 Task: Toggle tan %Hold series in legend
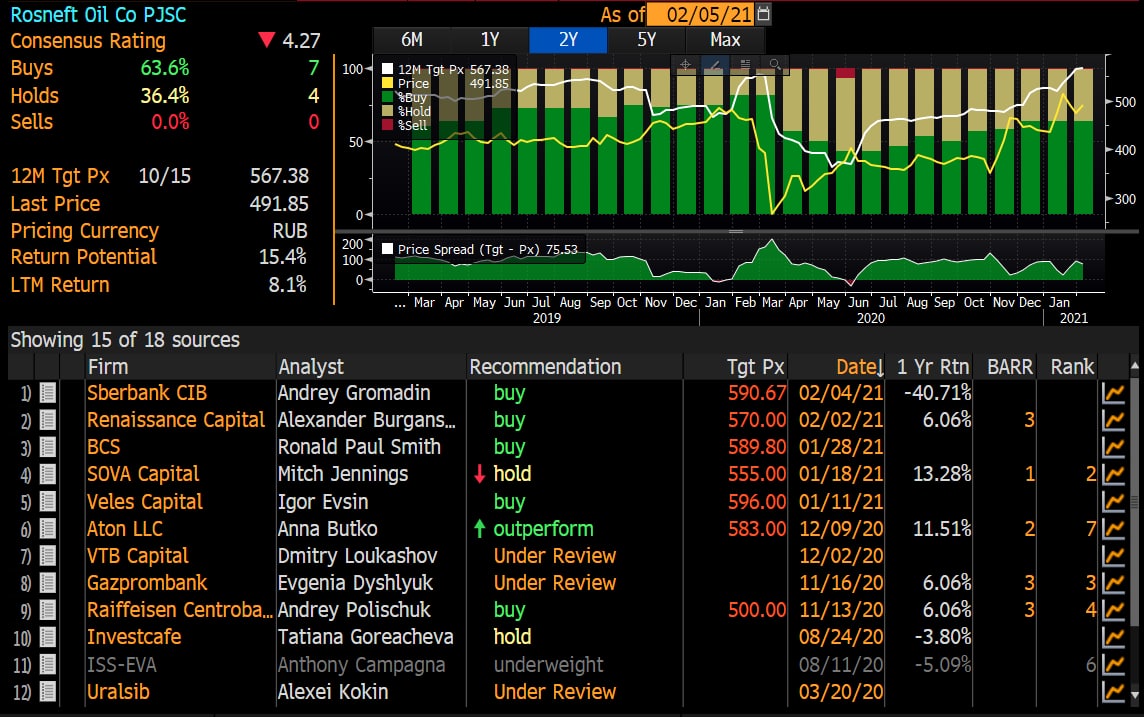coord(387,111)
